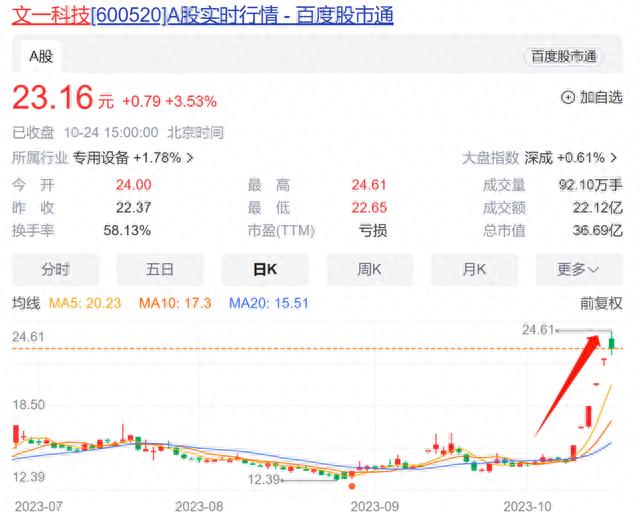This screenshot has height=518, width=640.
Task: Click the 今开 value 24.00
Action: pos(133,185)
